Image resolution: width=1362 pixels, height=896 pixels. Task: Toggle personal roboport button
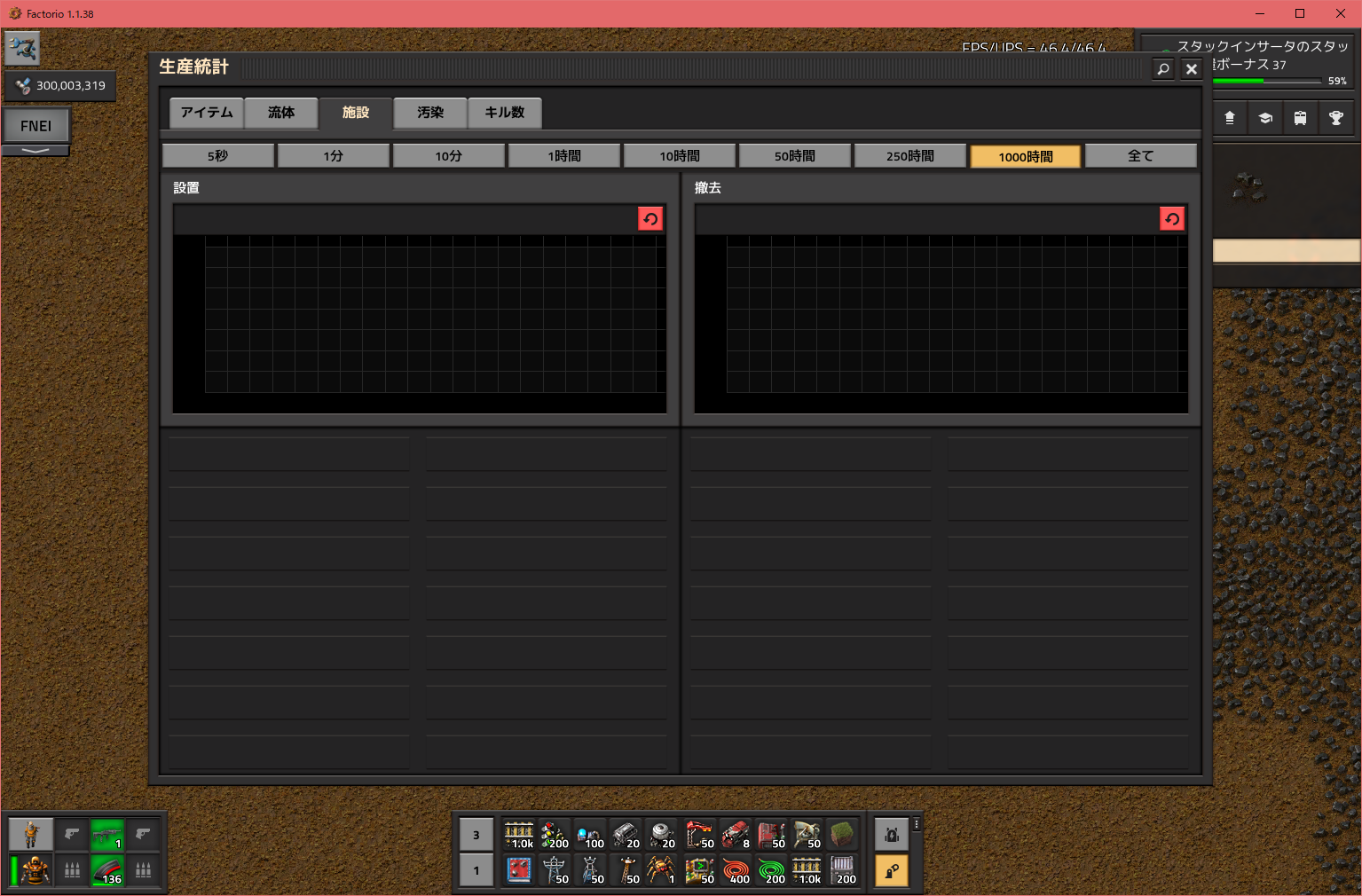[892, 835]
